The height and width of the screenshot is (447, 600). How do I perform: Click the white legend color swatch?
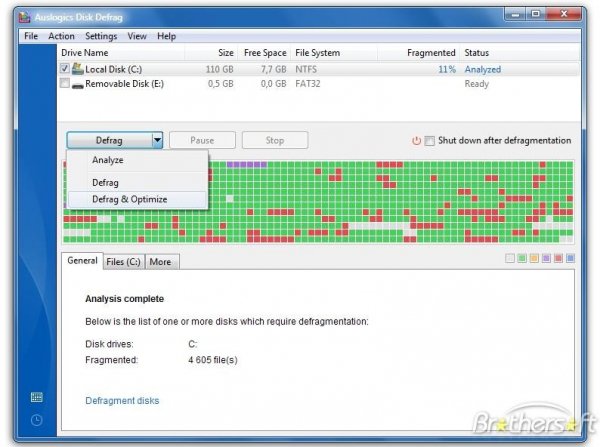click(x=510, y=258)
